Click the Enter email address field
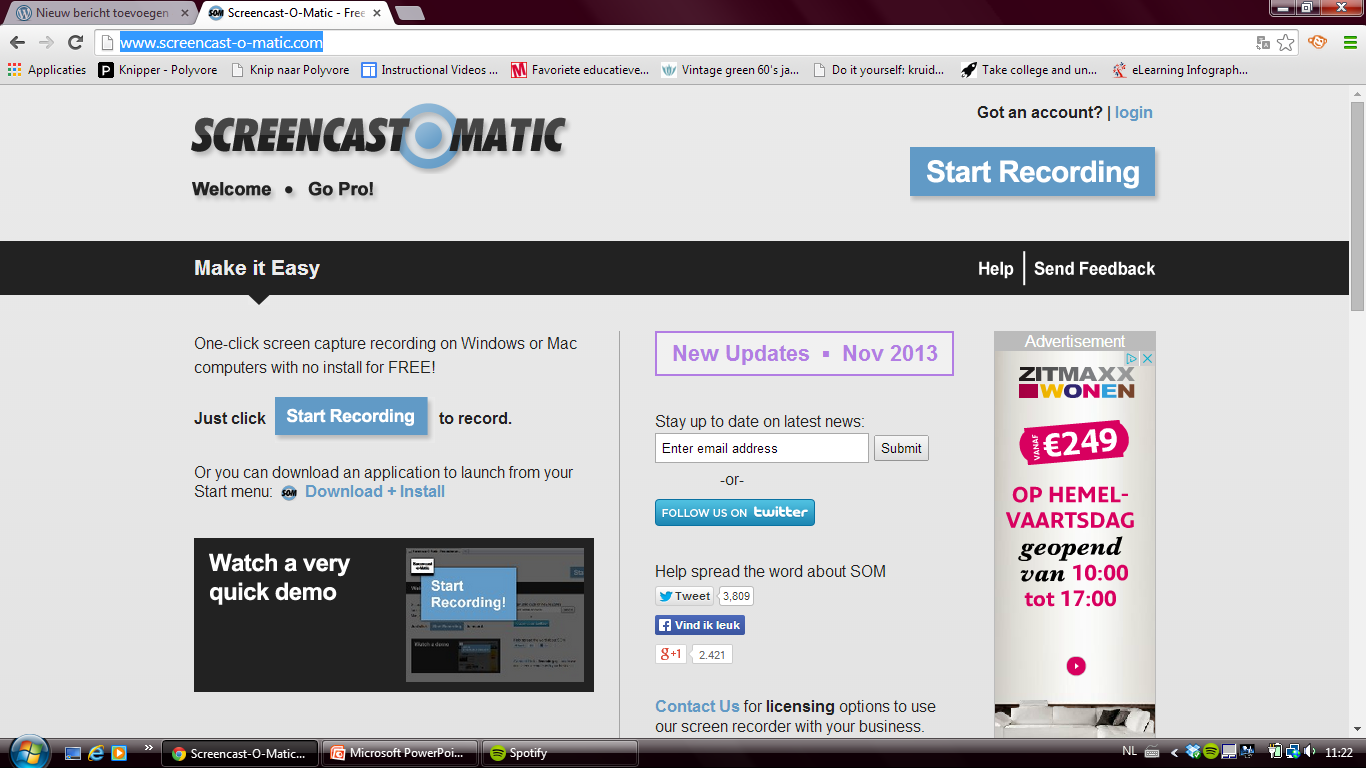 tap(761, 448)
